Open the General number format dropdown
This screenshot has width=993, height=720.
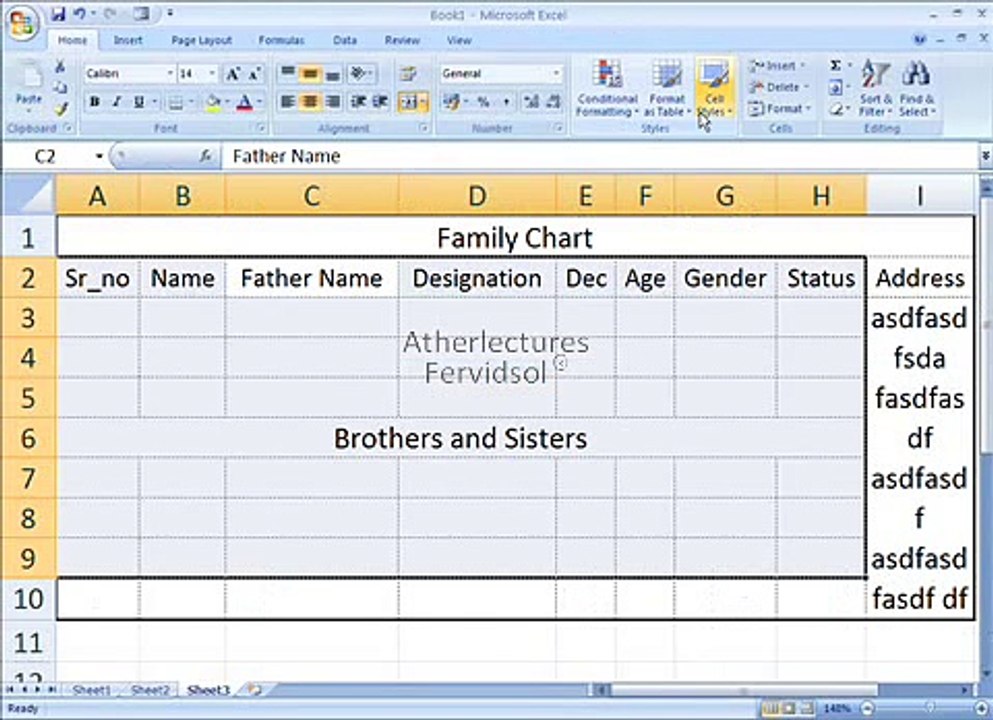(556, 73)
